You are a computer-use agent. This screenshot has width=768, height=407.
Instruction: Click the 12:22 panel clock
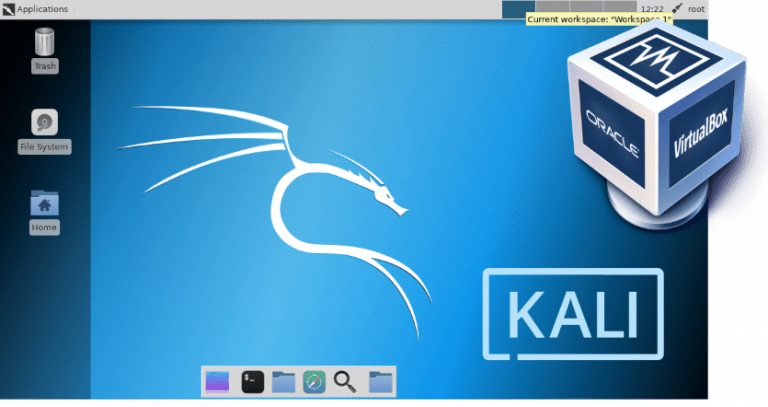point(652,9)
